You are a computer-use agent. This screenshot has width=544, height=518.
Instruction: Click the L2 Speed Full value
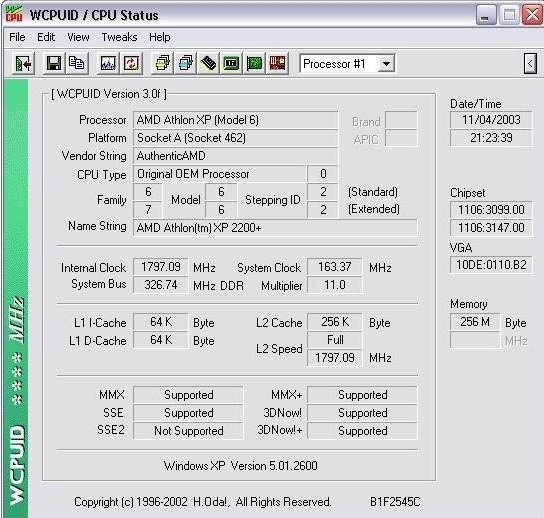335,340
